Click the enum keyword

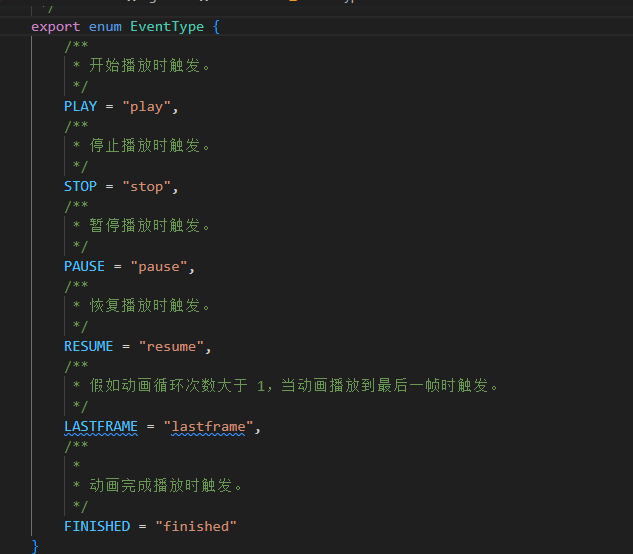(x=105, y=27)
